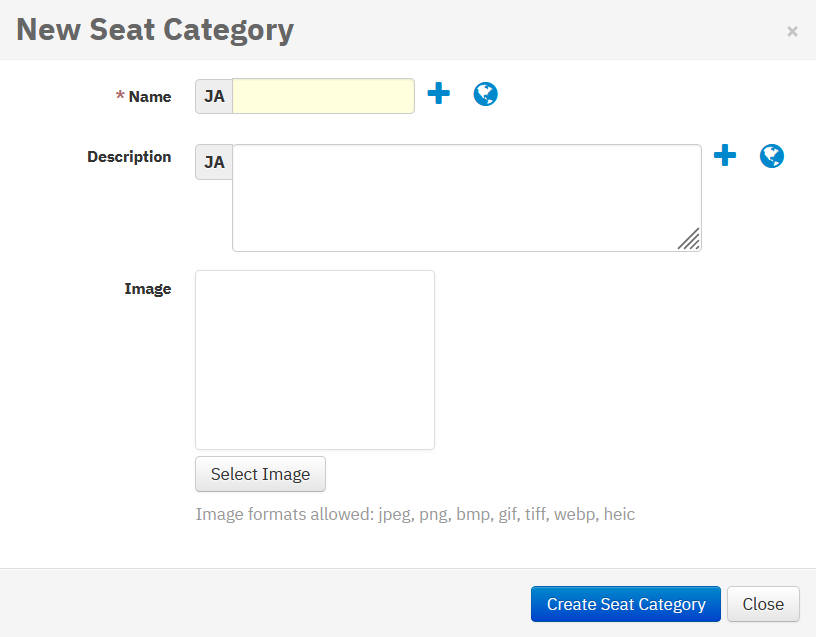
Task: Click the globe icon beside Description box
Action: click(x=771, y=156)
